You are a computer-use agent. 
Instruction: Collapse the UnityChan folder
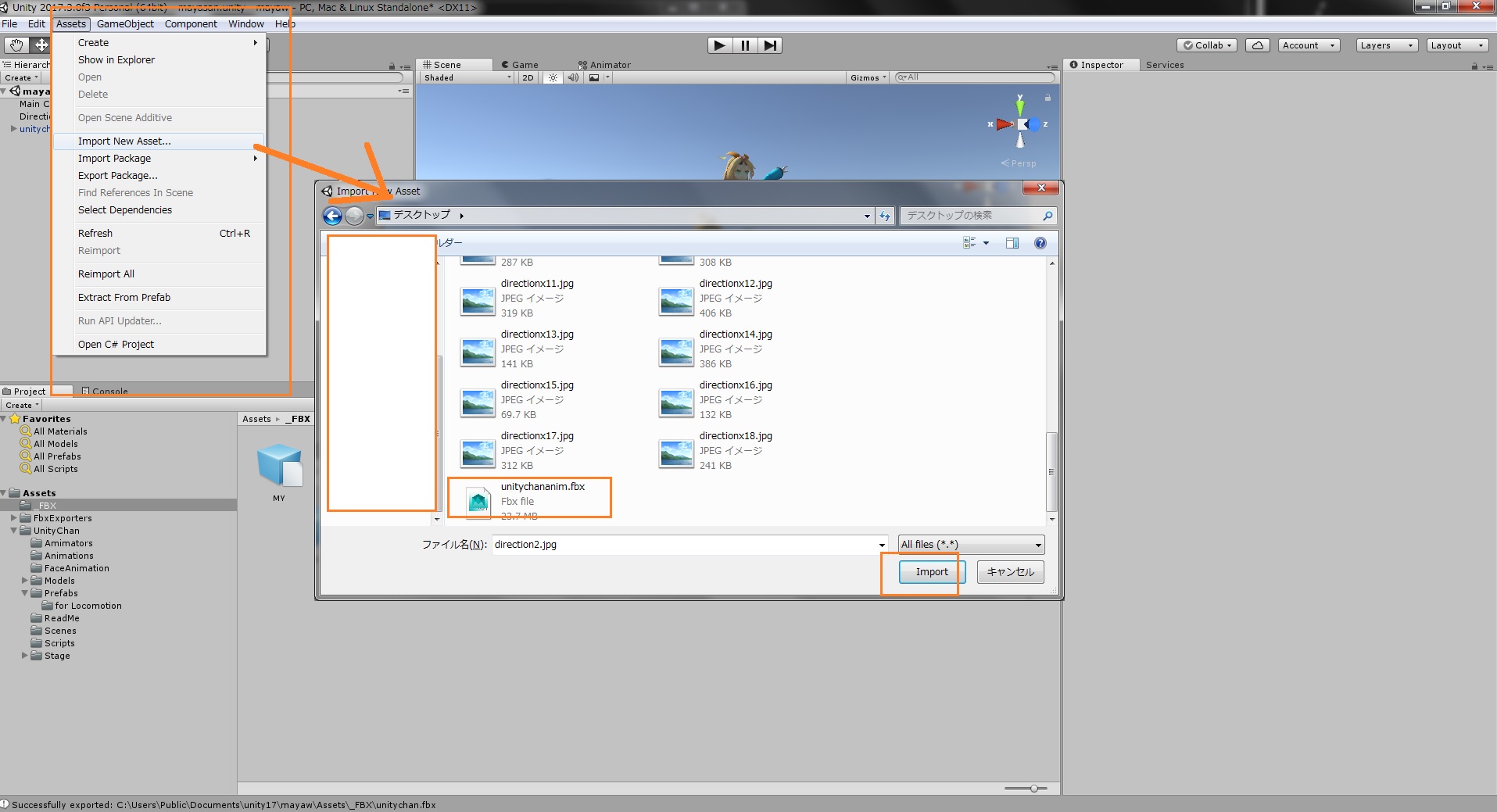[14, 531]
